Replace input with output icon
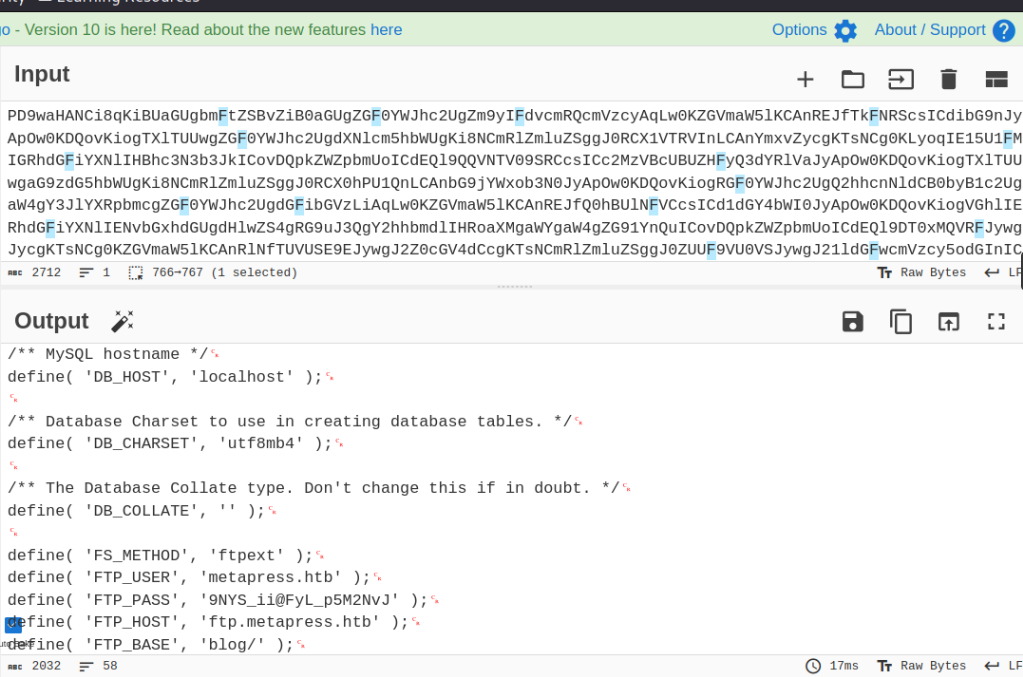 coord(949,322)
